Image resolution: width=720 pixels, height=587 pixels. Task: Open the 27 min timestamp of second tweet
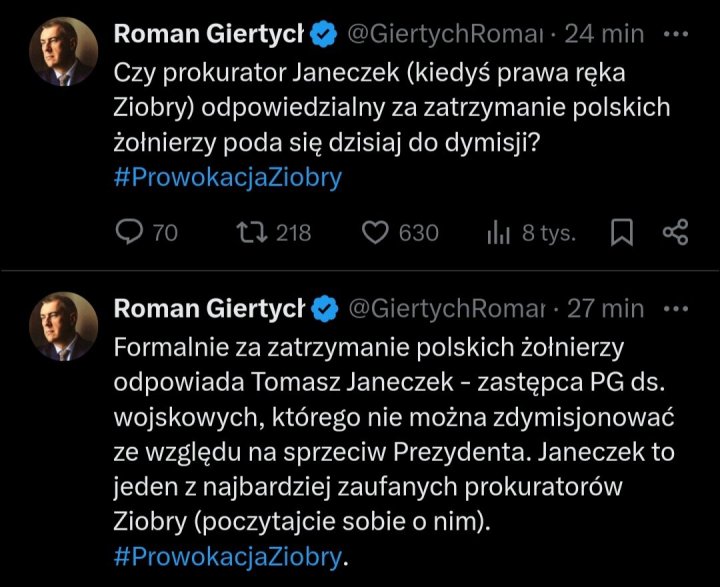[x=604, y=310]
